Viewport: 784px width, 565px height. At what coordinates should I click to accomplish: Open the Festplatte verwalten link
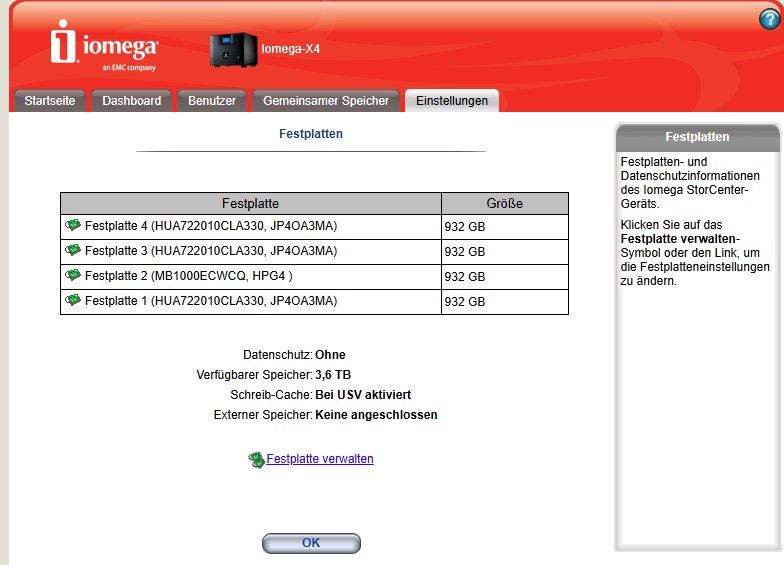(x=320, y=458)
